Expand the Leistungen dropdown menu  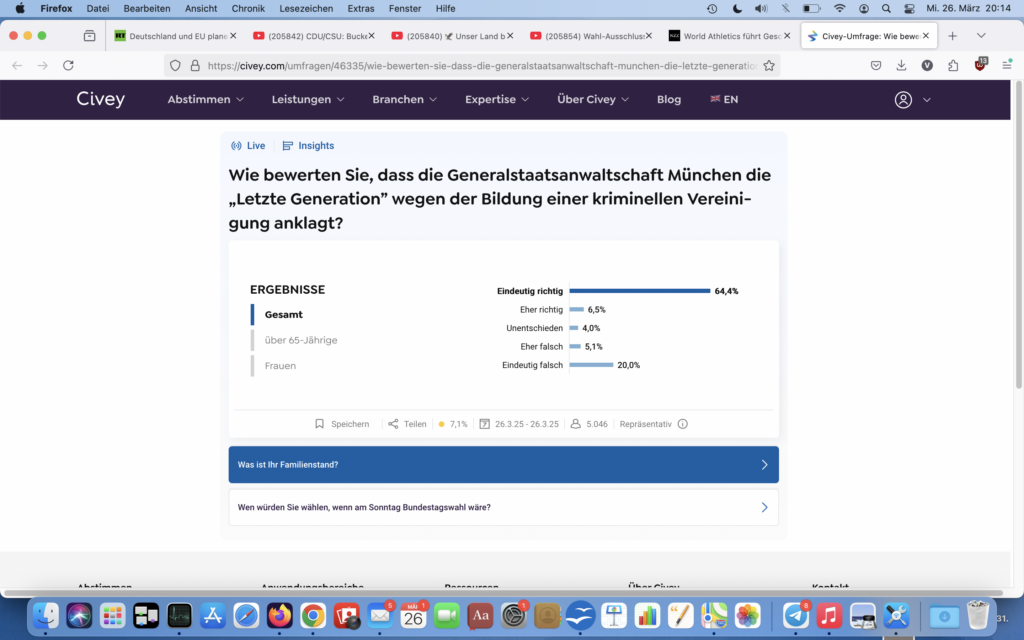click(x=307, y=100)
